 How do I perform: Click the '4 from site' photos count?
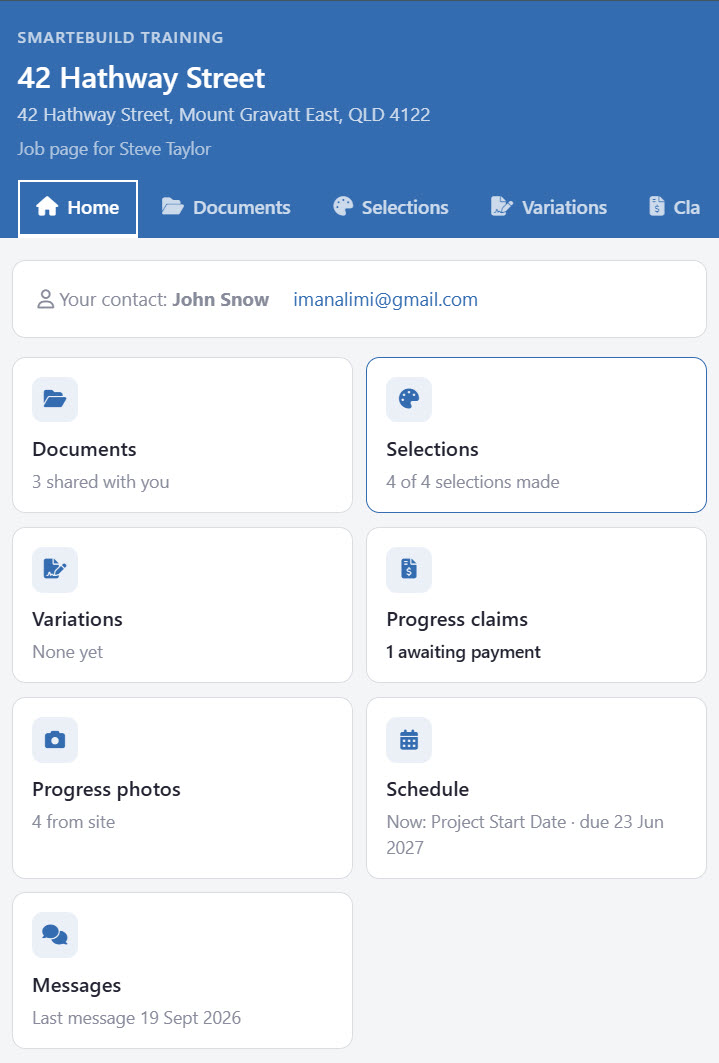74,822
